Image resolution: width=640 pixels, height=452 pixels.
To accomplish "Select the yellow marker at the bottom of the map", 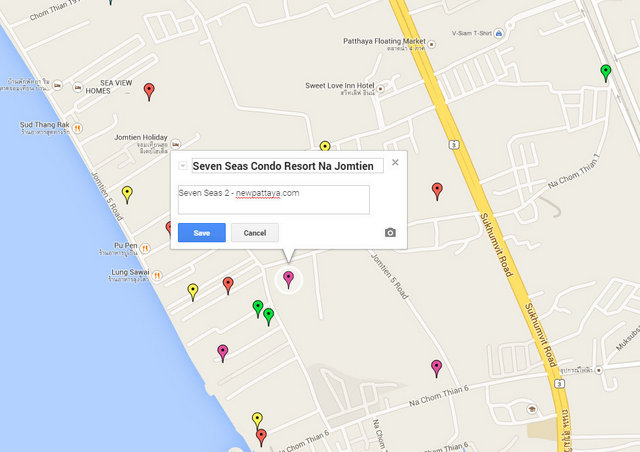I will 257,420.
